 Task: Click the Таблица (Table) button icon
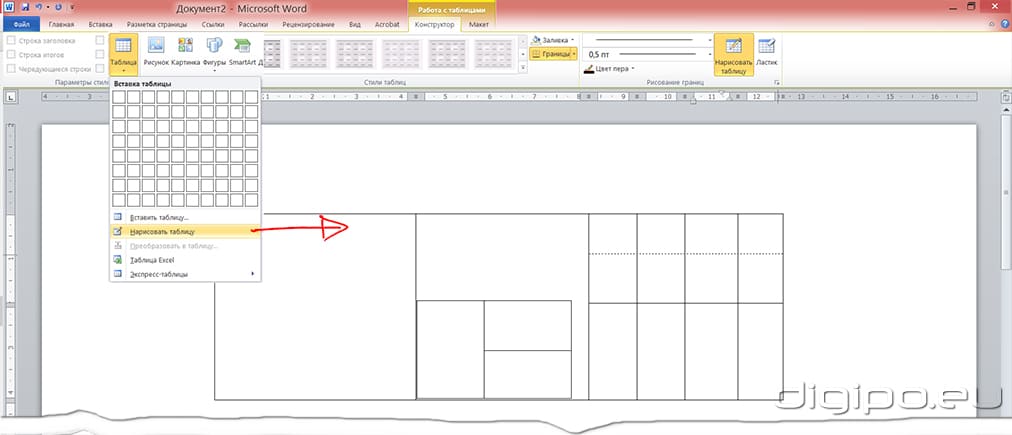123,47
